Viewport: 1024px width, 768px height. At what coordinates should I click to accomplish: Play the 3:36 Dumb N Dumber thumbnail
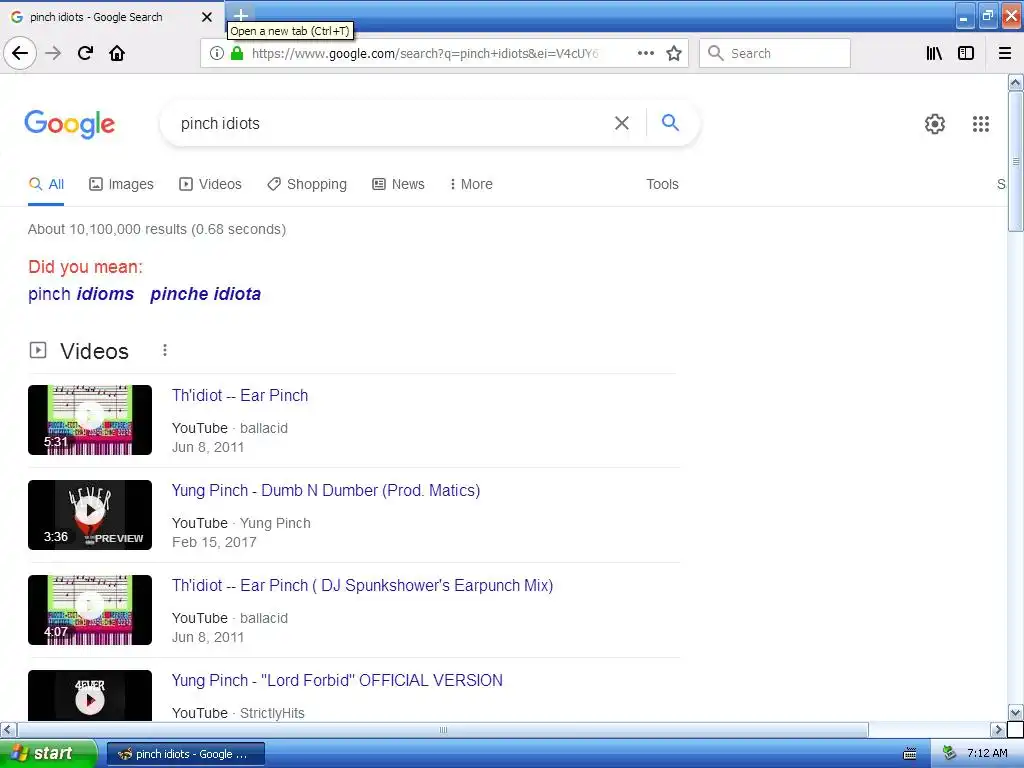click(90, 515)
